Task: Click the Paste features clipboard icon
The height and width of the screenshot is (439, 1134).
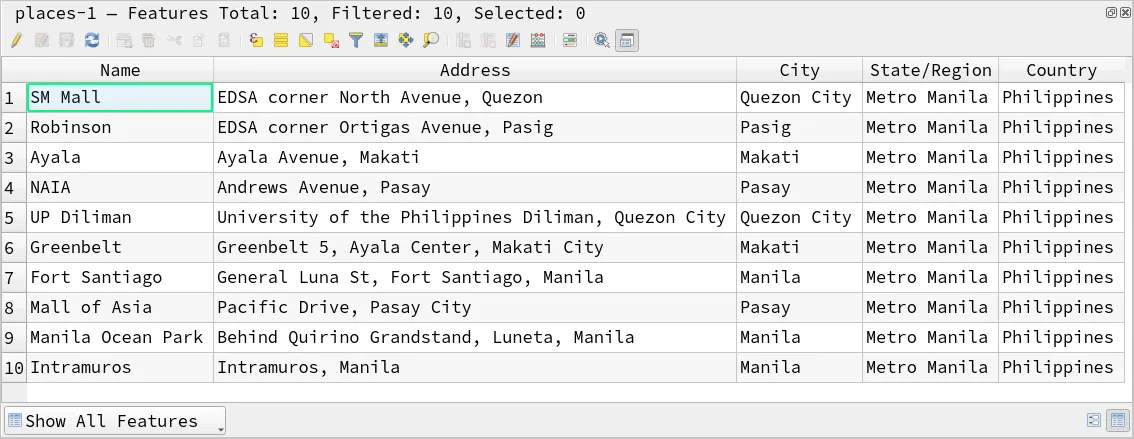Action: point(224,41)
